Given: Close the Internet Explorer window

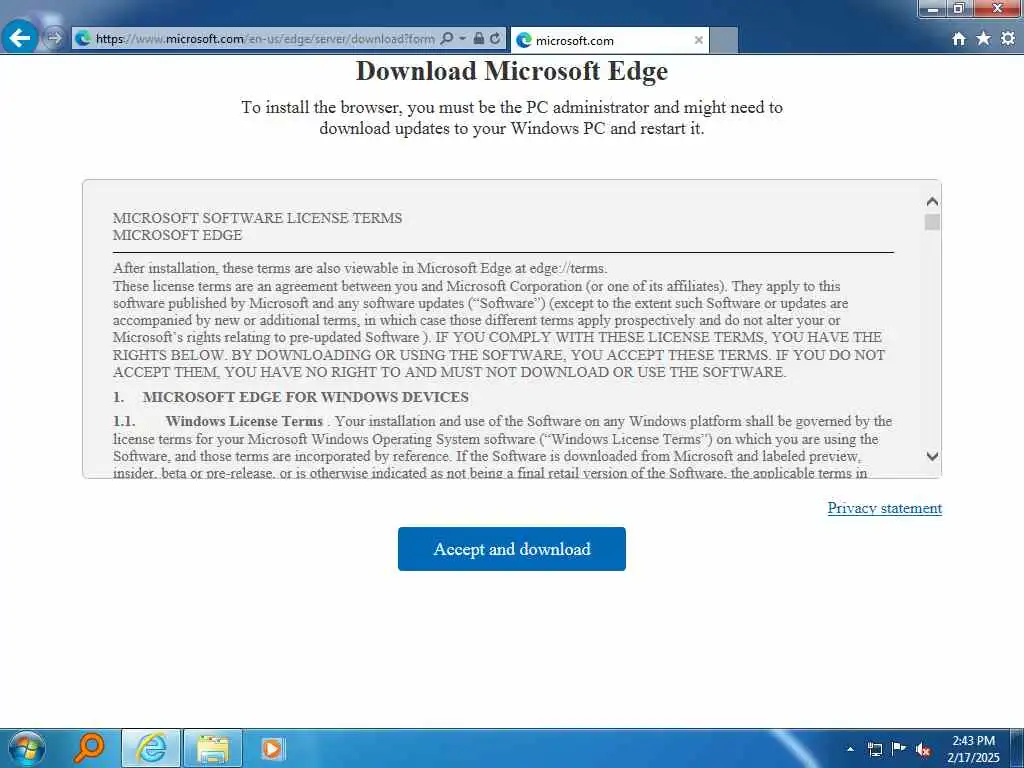Looking at the screenshot, I should point(997,8).
